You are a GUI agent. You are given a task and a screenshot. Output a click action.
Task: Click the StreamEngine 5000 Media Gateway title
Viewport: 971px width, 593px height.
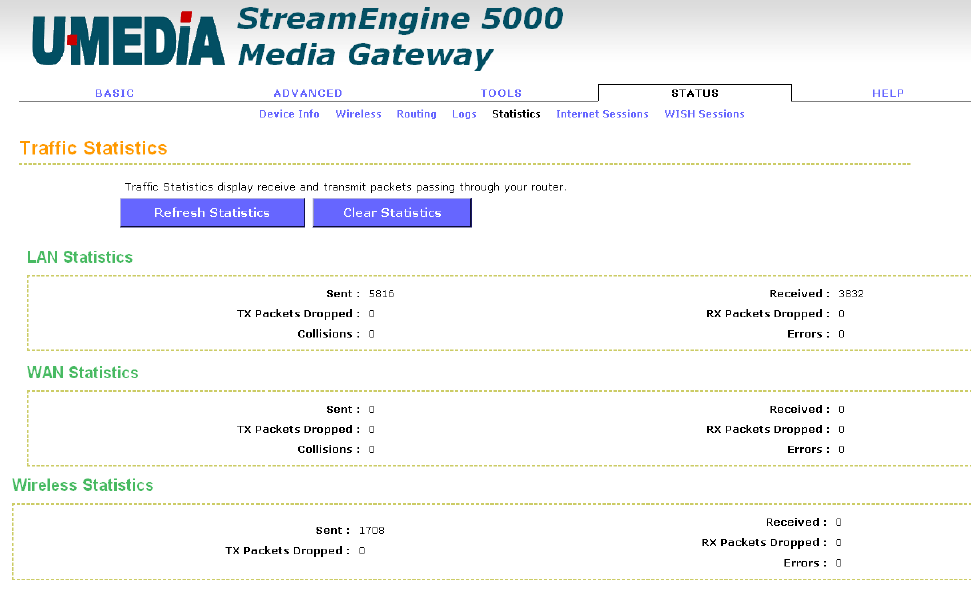coord(400,37)
